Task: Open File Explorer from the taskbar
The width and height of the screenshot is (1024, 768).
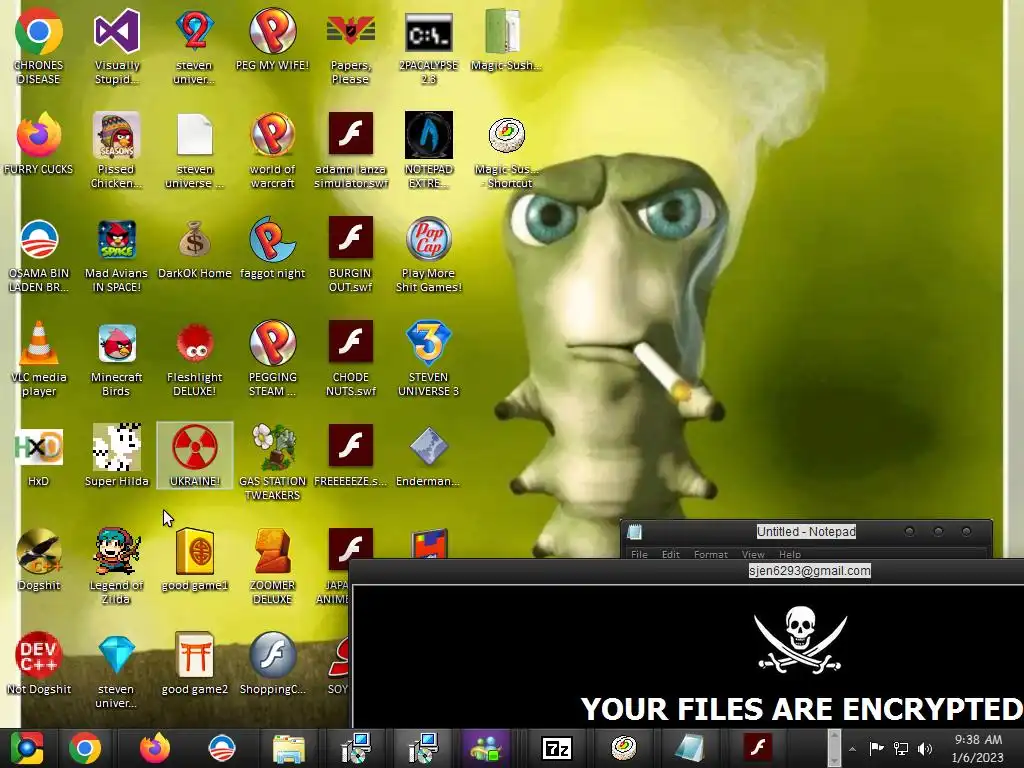Action: (289, 748)
